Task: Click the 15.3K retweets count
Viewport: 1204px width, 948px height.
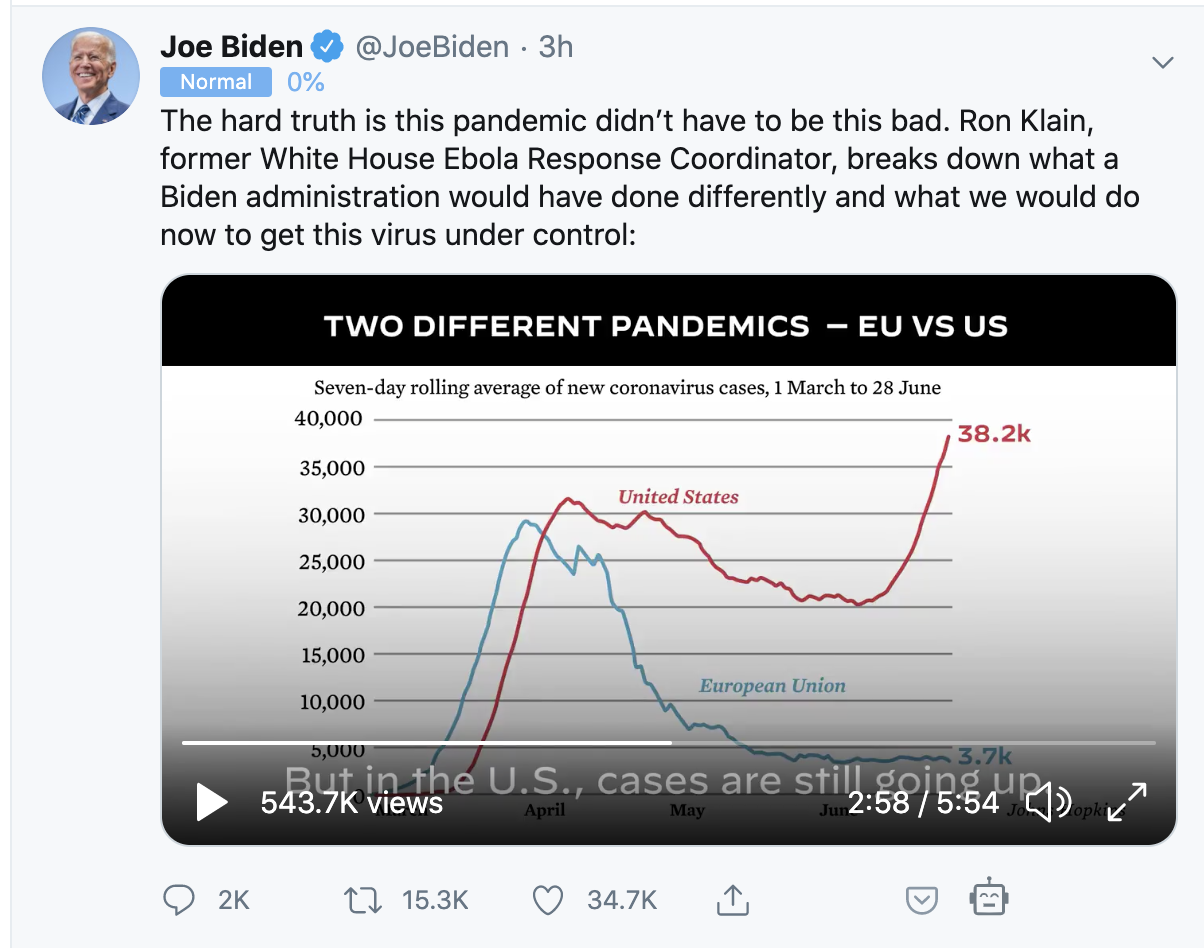Action: (435, 900)
